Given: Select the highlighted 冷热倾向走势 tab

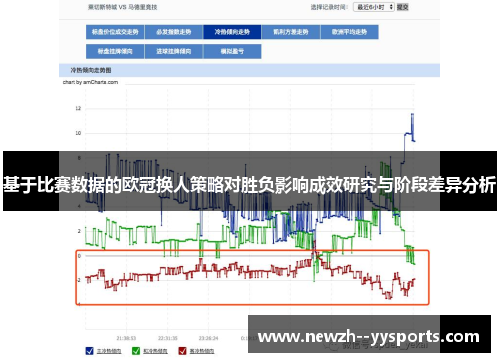Looking at the screenshot, I should (x=232, y=32).
